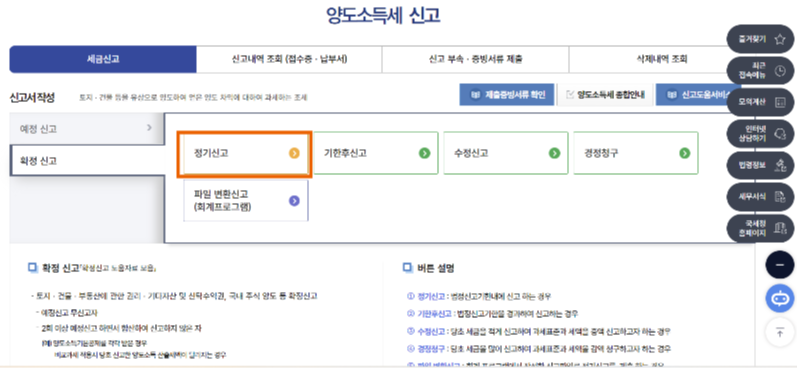Switch to 신고 부속·증빙서류 제출 tab
The width and height of the screenshot is (797, 388).
(475, 59)
